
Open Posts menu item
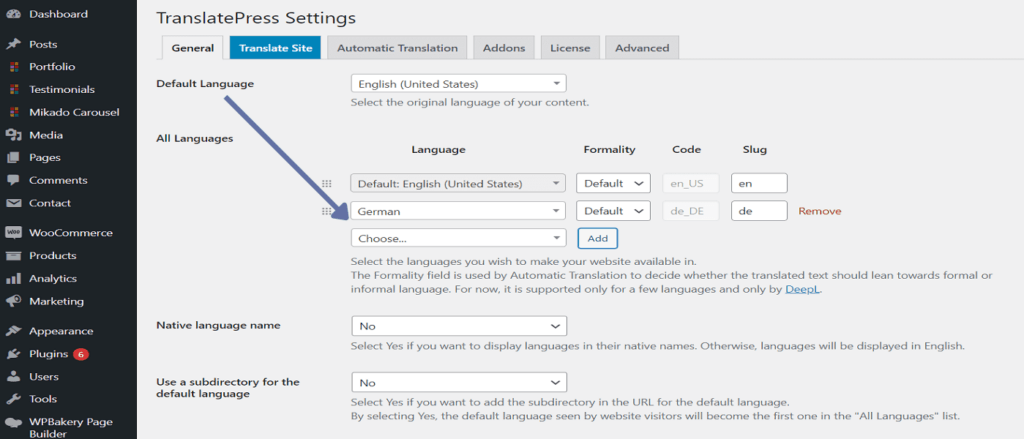42,44
